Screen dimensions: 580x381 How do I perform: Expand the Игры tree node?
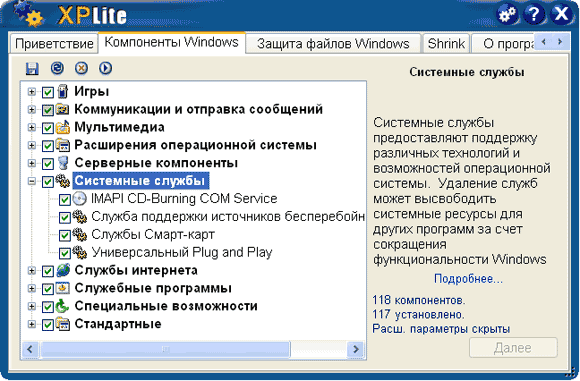pos(32,92)
